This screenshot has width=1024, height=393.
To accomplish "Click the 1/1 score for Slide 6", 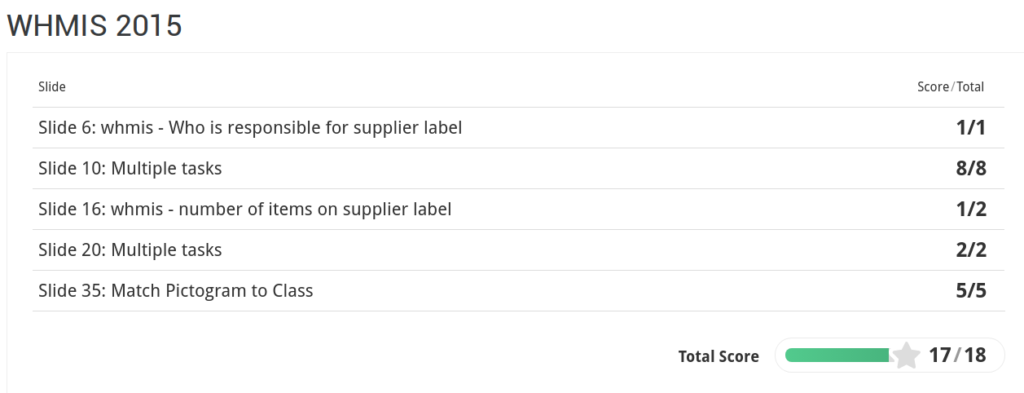I will (970, 128).
